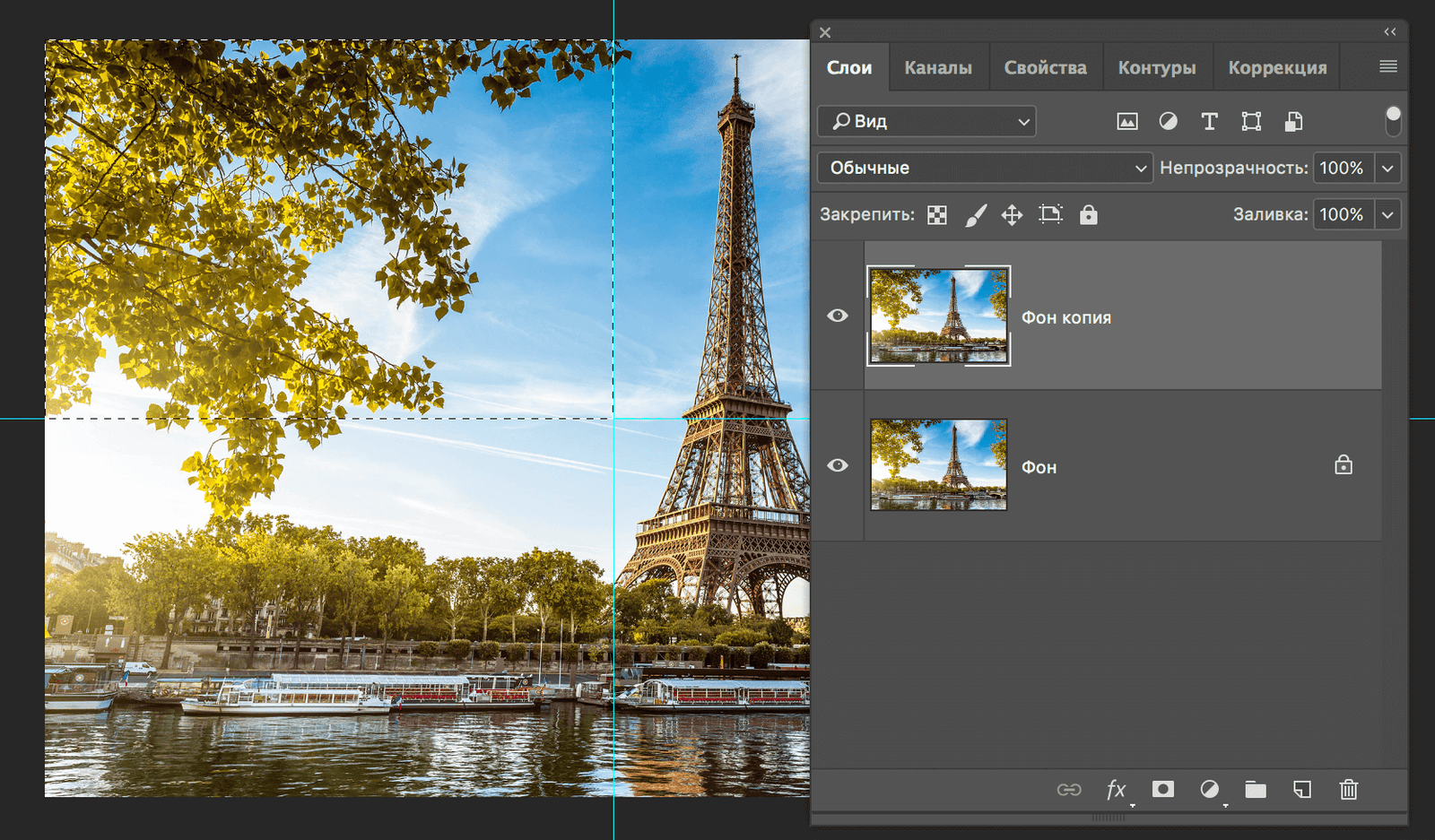Switch to the Каналы tab
Image resolution: width=1435 pixels, height=840 pixels.
(938, 67)
